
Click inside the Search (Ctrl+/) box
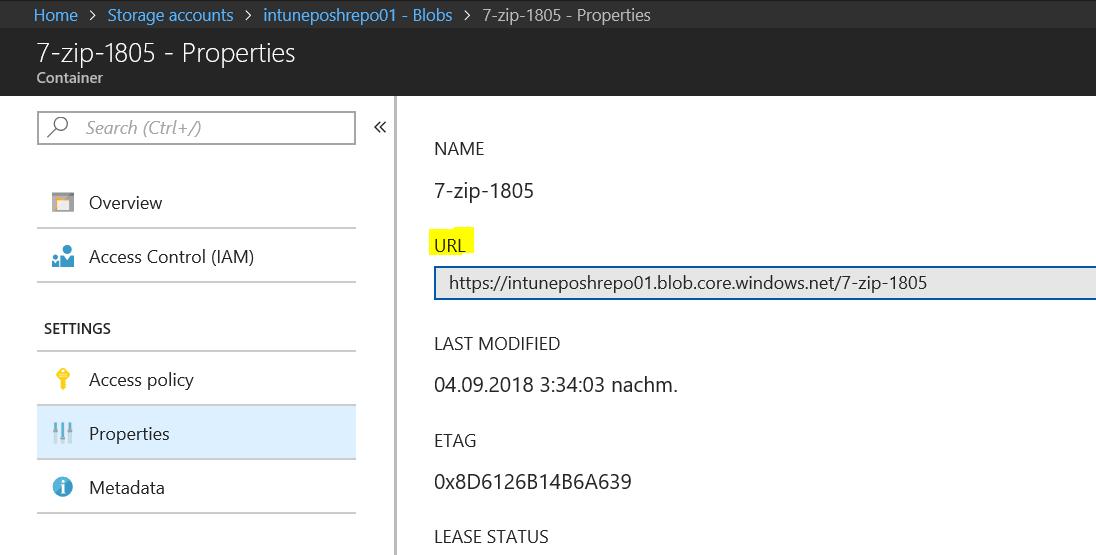click(196, 128)
